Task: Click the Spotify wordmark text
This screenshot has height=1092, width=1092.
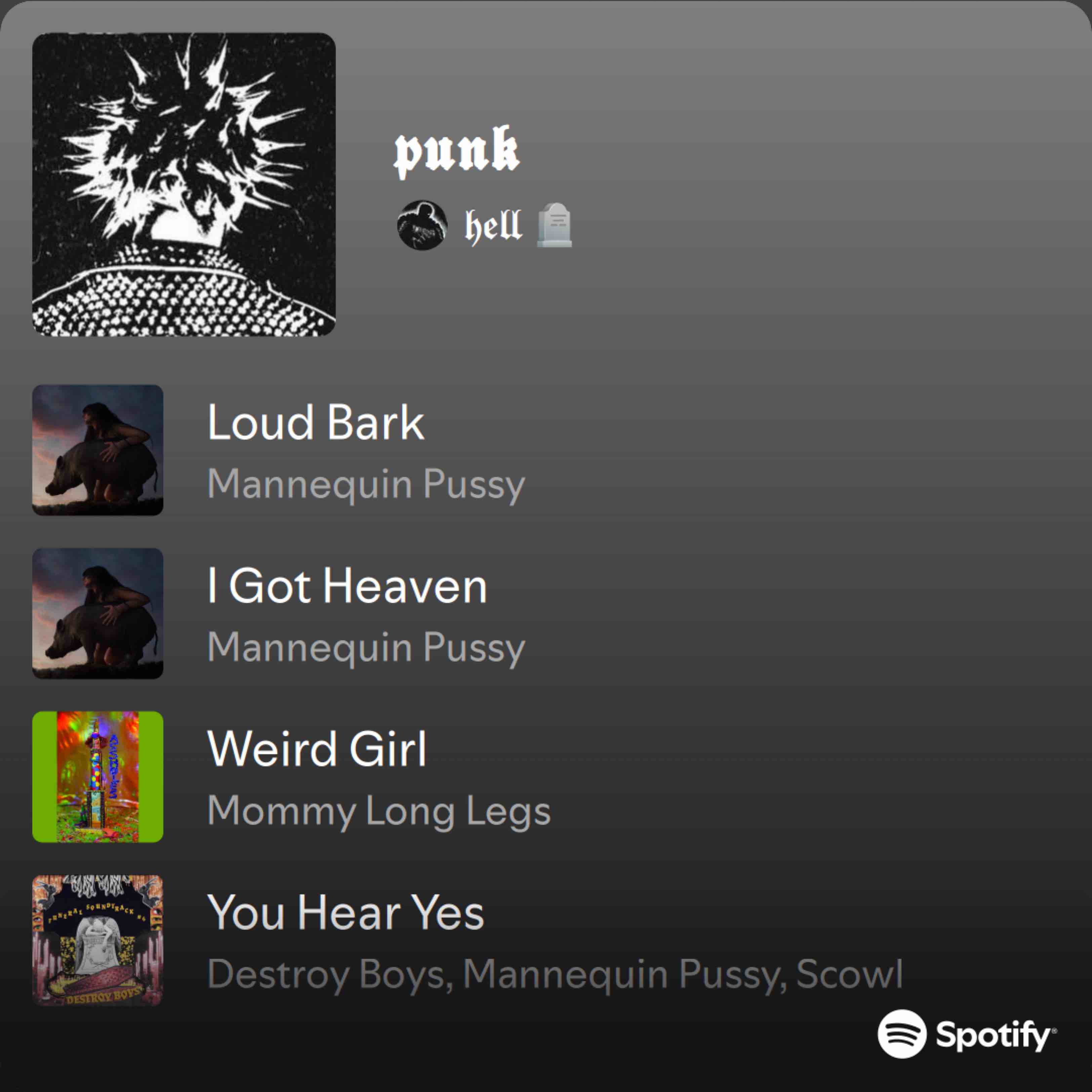Action: 994,1036
